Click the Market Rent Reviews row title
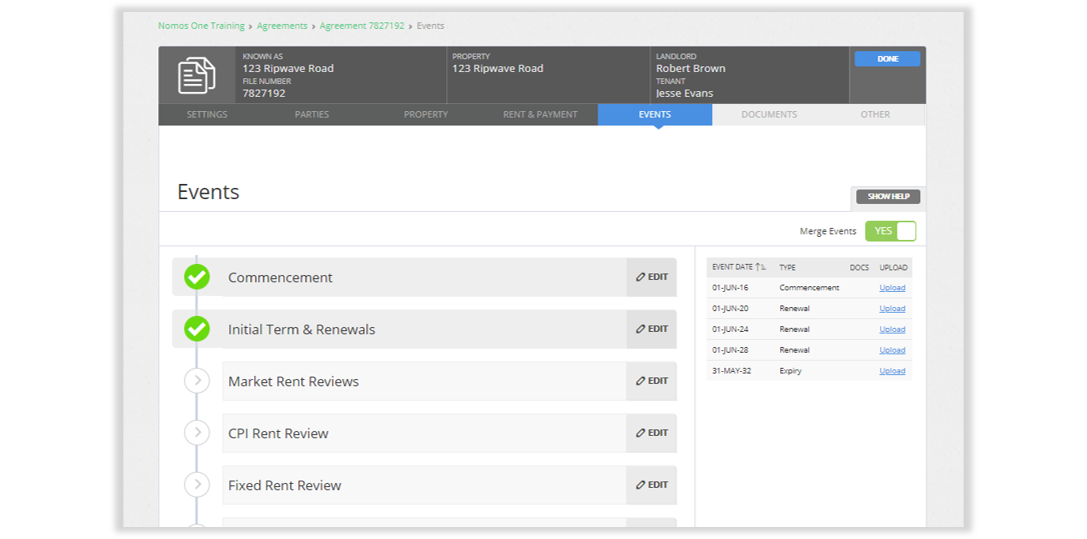The image size is (1087, 539). 293,381
